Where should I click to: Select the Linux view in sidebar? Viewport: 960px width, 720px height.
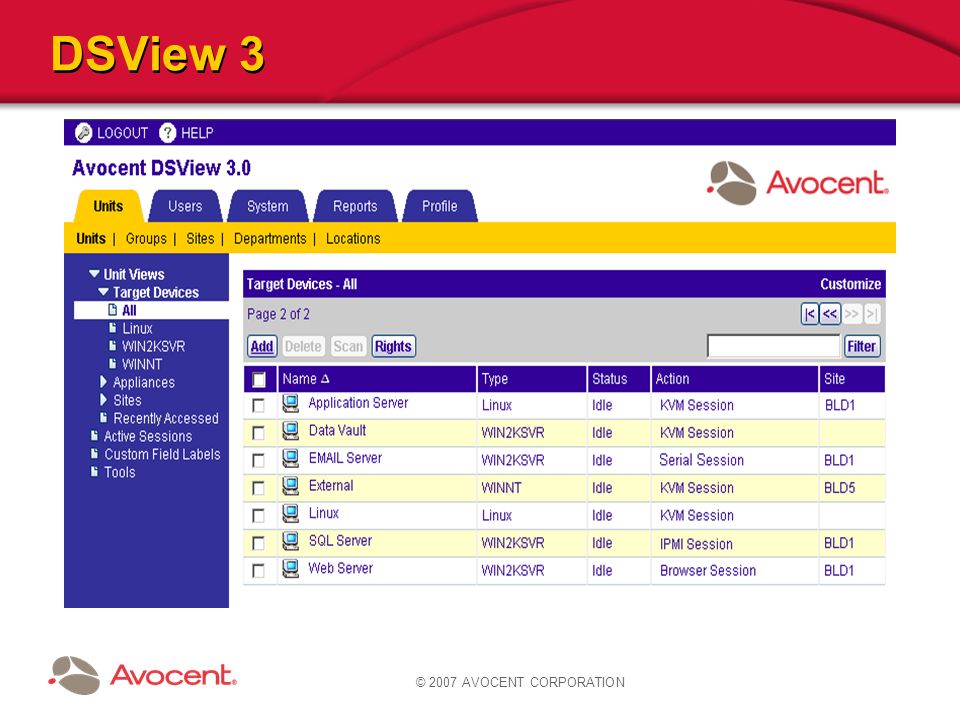[137, 328]
